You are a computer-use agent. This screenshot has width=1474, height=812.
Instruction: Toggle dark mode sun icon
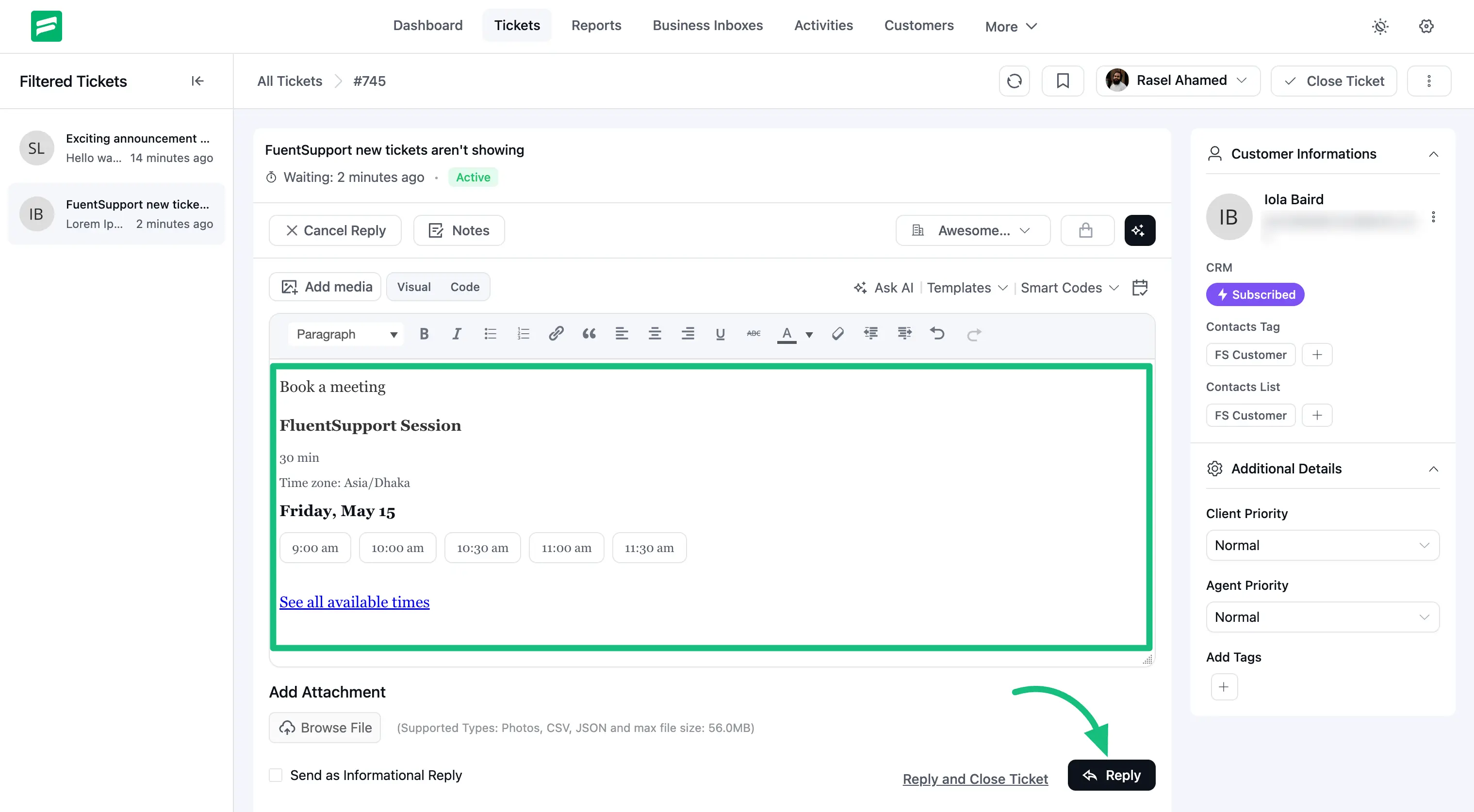1380,26
